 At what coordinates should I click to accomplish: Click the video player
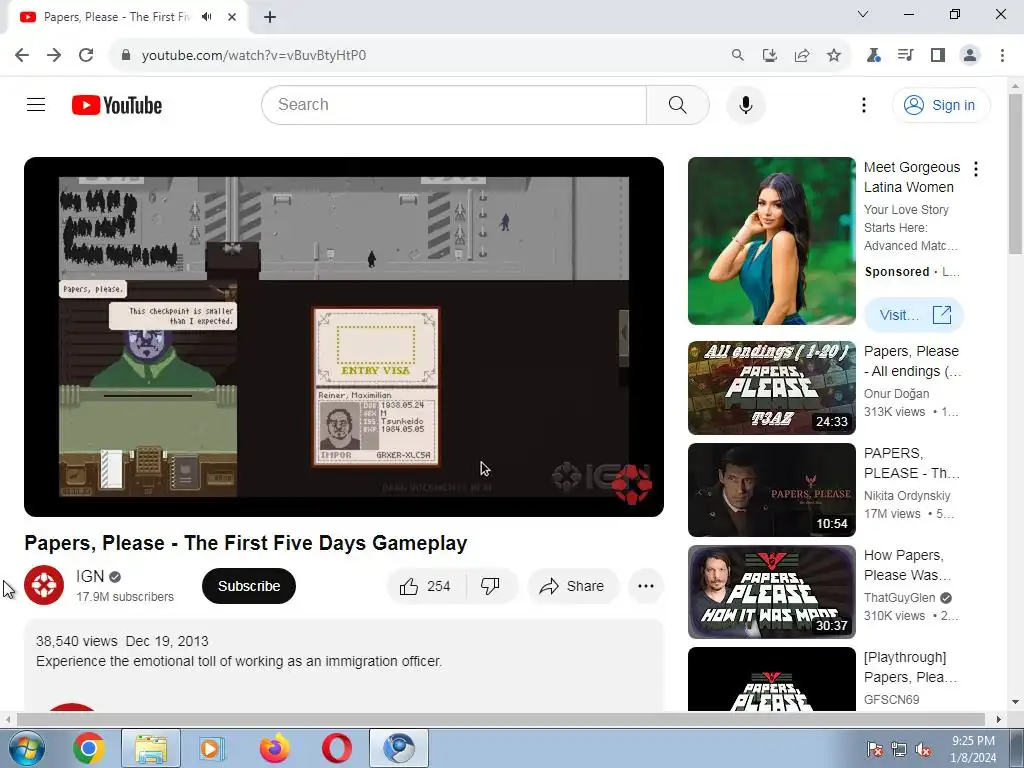344,336
